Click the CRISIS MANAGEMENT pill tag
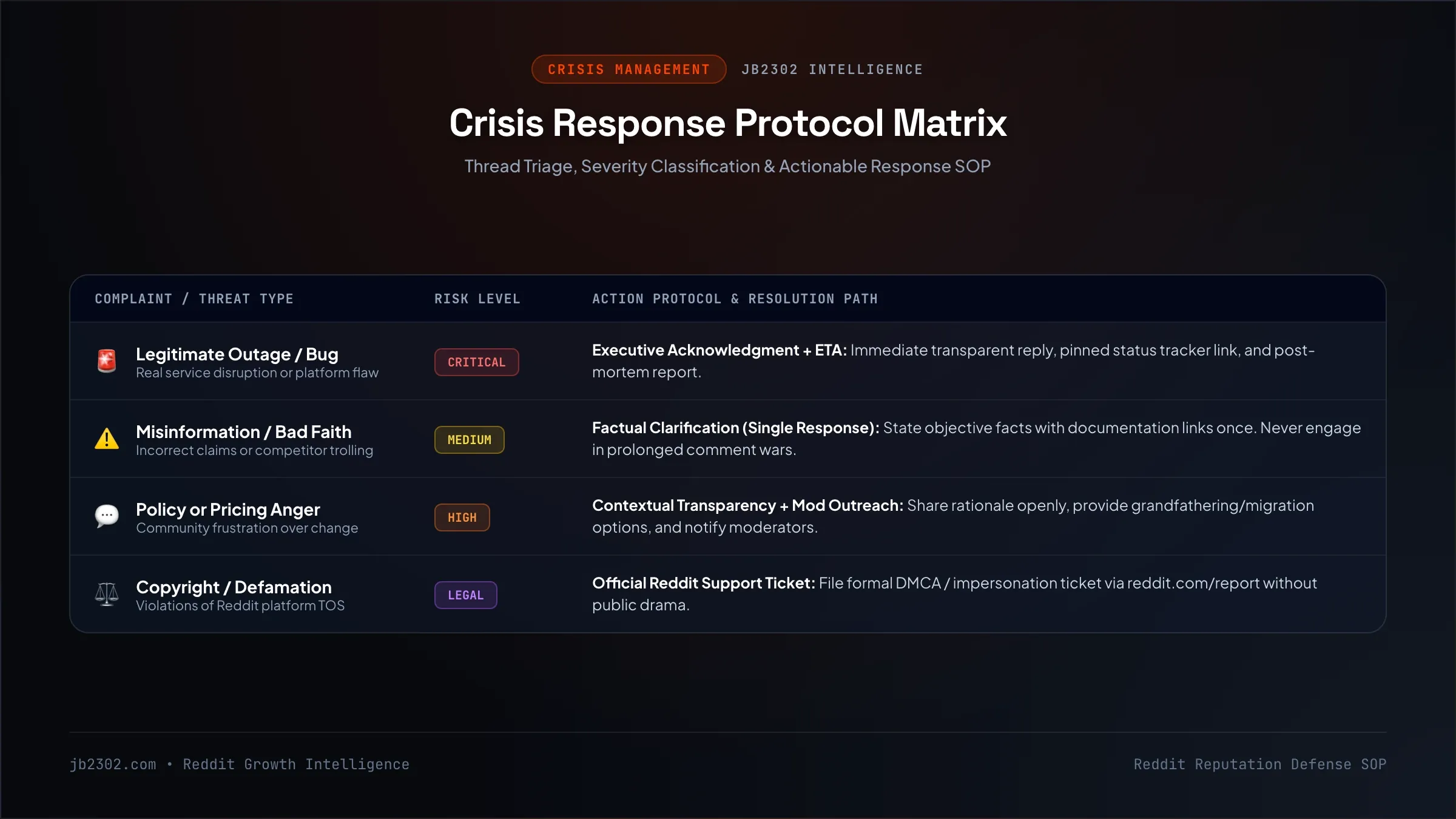The width and height of the screenshot is (1456, 819). (629, 69)
